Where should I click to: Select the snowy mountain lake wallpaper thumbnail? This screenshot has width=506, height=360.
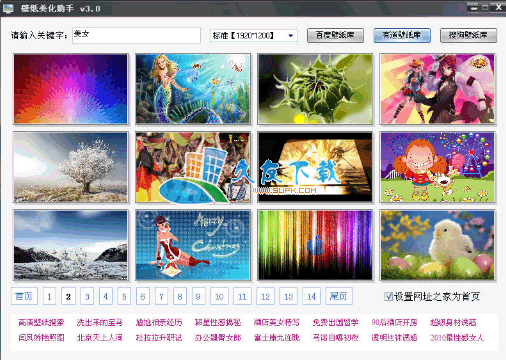71,245
